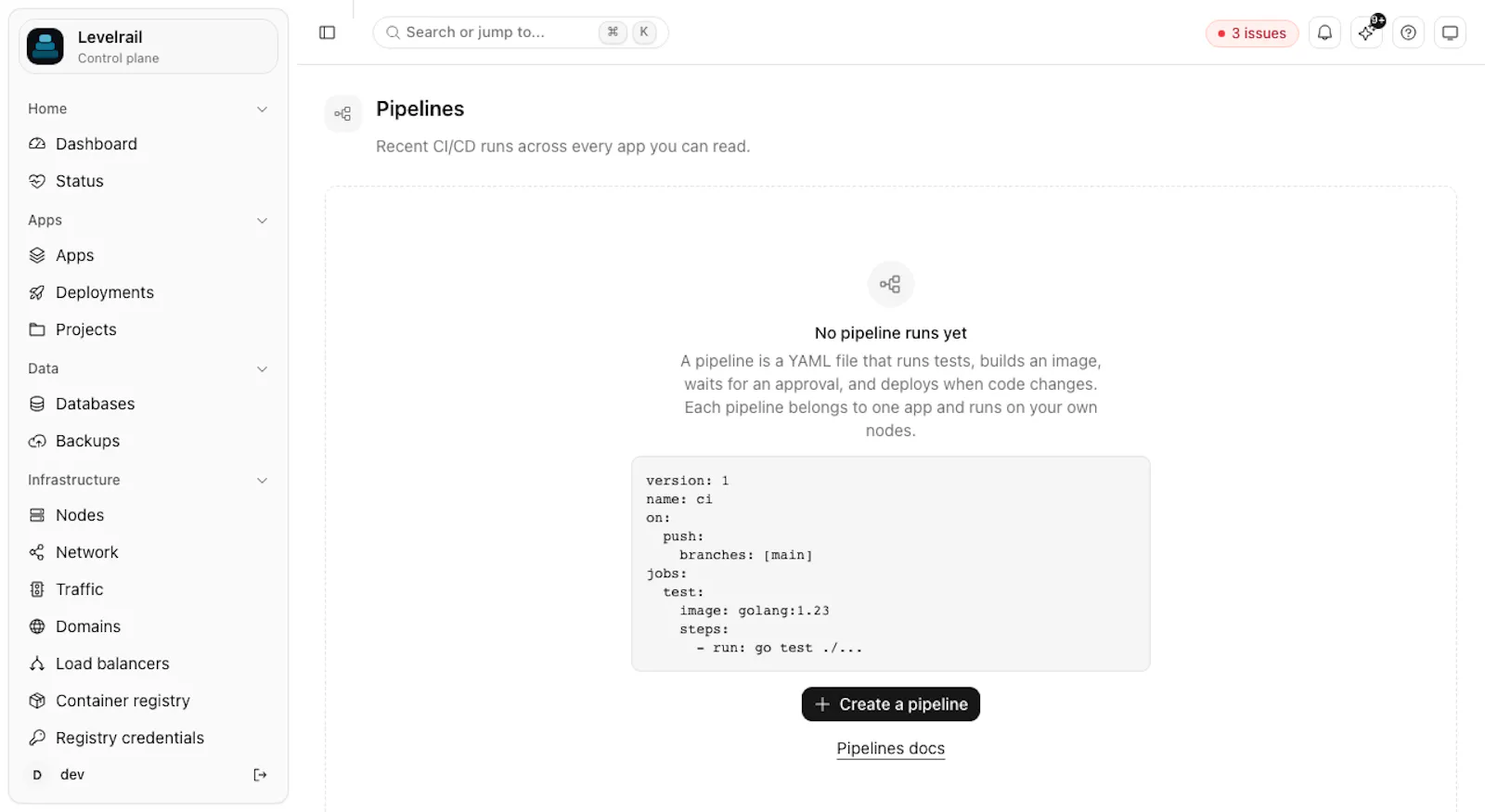Collapse the Infrastructure section chevron
Screen dimensions: 1485x812
pyautogui.click(x=262, y=481)
